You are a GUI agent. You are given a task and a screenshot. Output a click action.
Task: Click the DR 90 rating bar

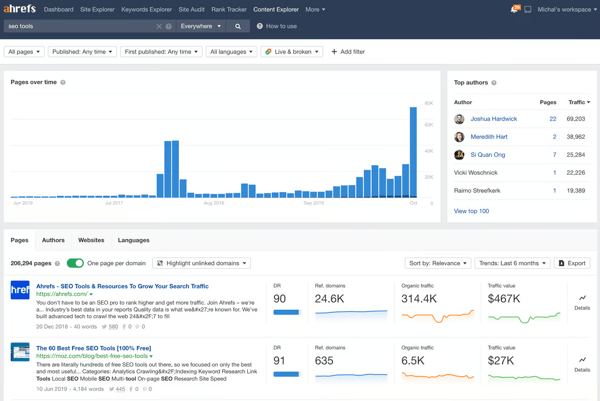(x=286, y=312)
